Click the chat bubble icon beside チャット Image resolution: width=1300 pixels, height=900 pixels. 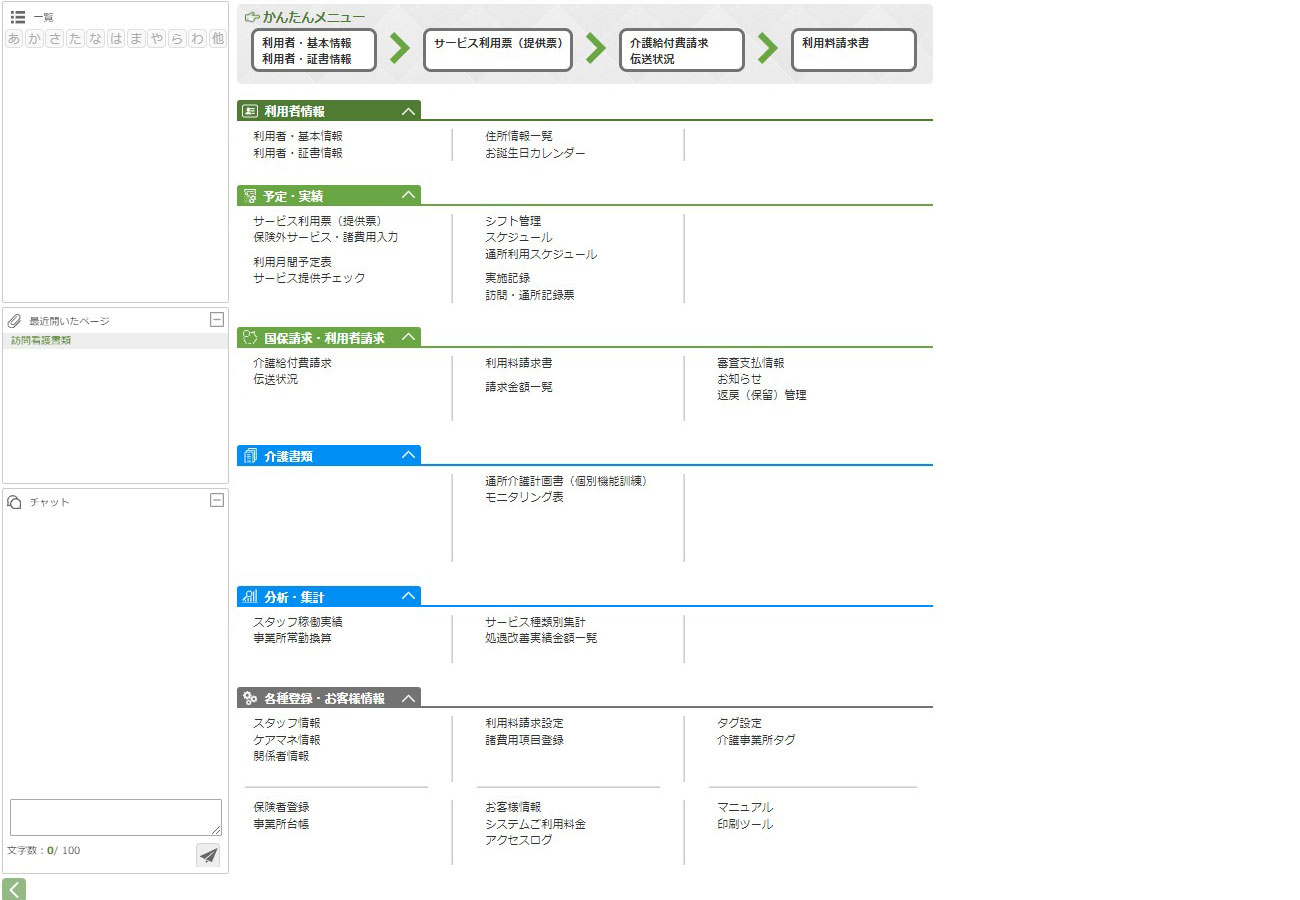(15, 502)
